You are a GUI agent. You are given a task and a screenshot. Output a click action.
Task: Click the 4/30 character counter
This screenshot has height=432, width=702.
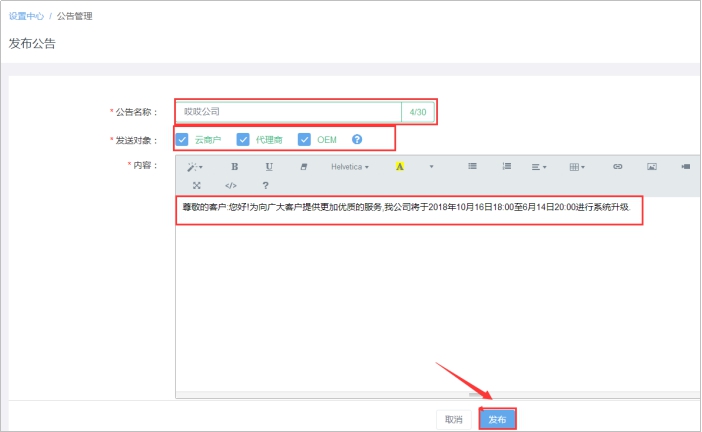(418, 112)
